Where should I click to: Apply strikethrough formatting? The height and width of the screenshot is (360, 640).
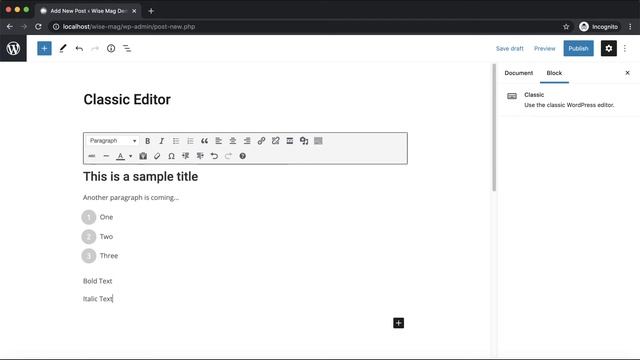[92, 156]
